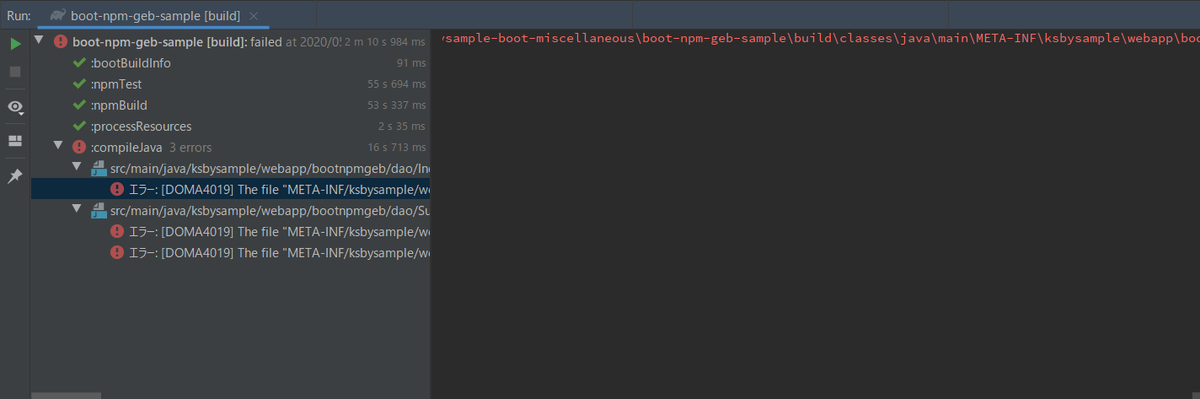
Task: Click Java file icon of dao/In... entry
Action: pos(98,168)
